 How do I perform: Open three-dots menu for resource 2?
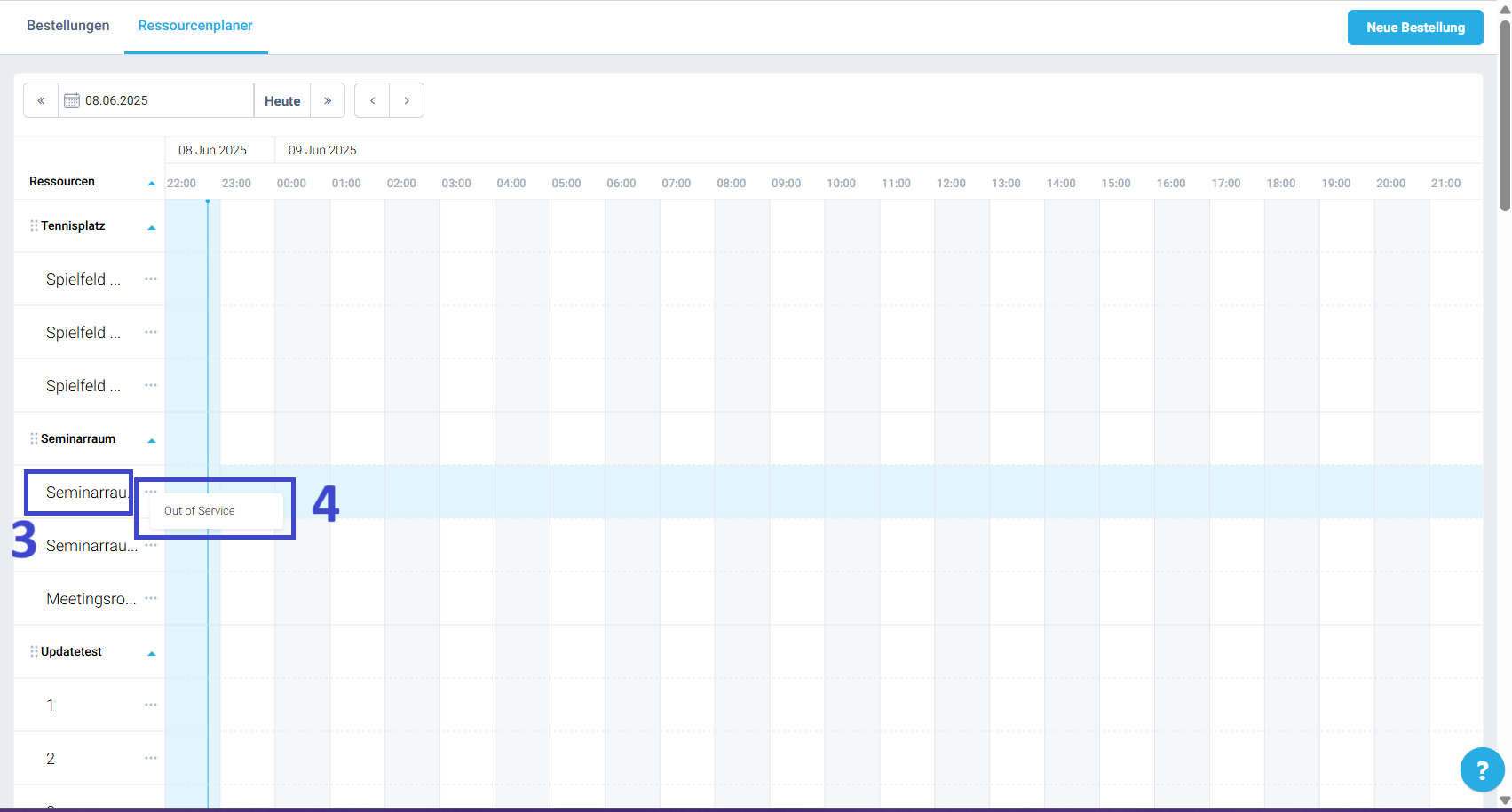pos(151,758)
